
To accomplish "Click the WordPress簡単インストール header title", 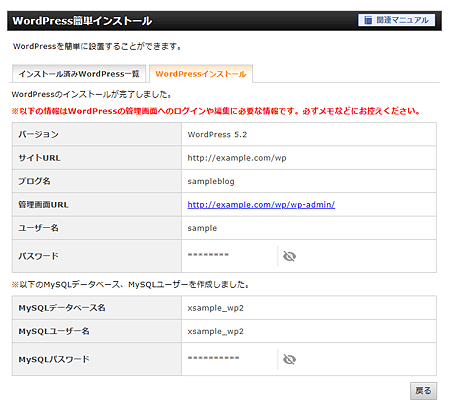I will (x=82, y=21).
